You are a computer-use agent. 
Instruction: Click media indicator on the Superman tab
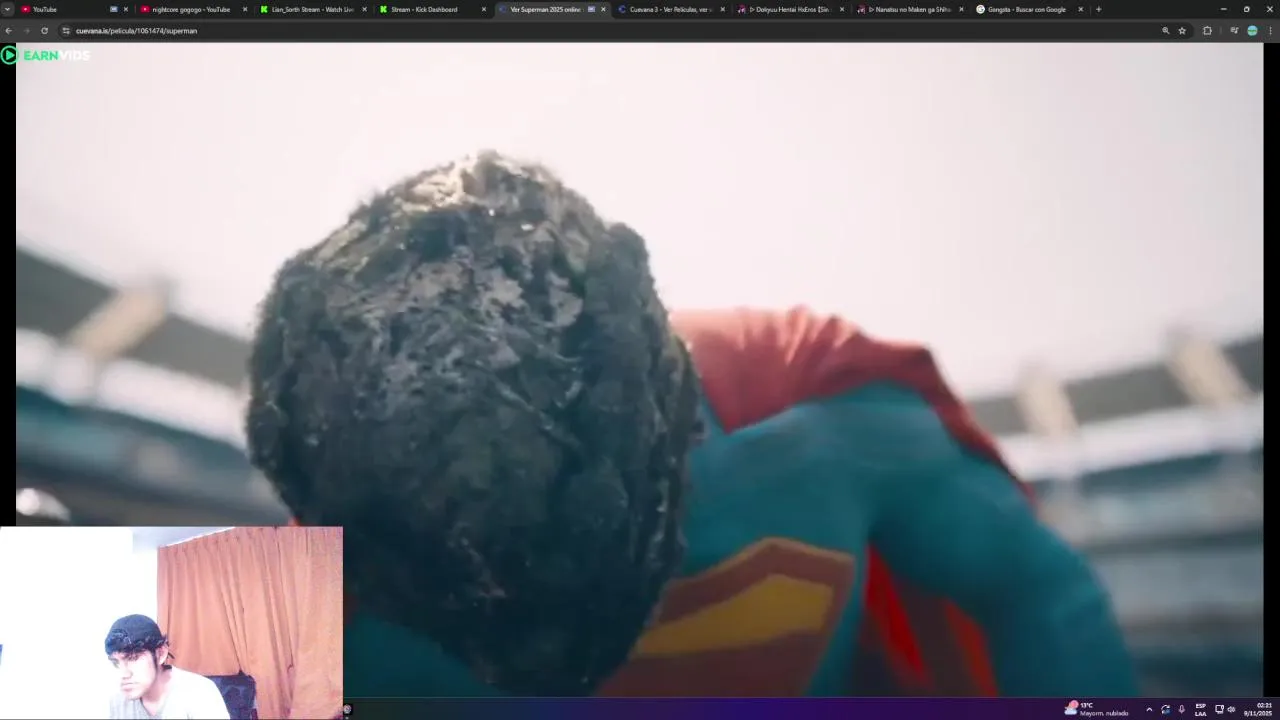click(x=591, y=9)
